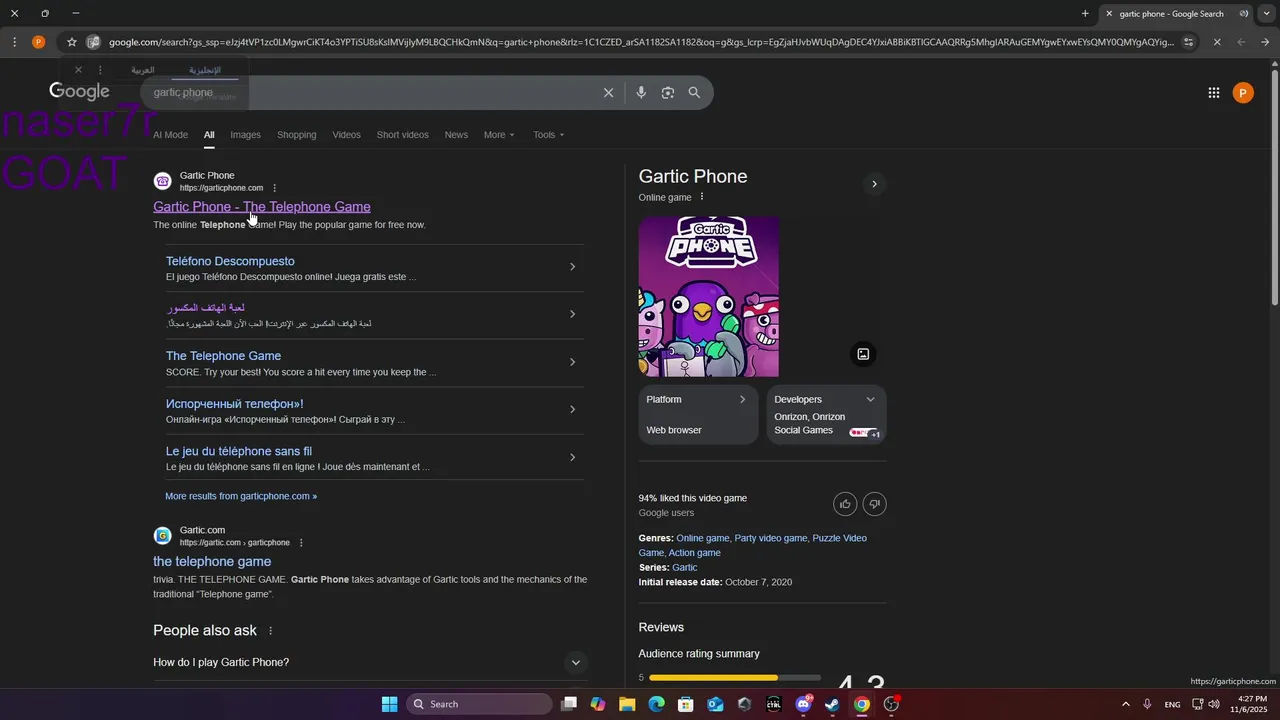The width and height of the screenshot is (1280, 720).
Task: Switch to Images results tab
Action: click(245, 135)
